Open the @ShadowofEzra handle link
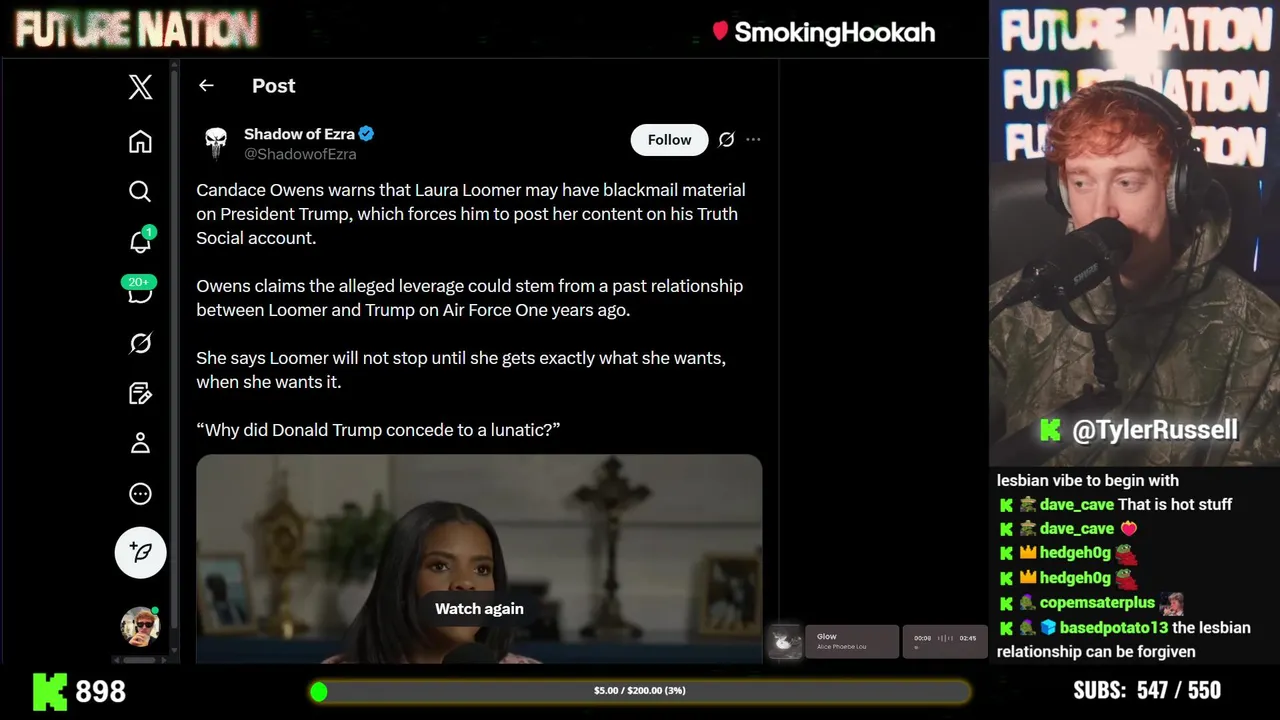 [x=300, y=154]
